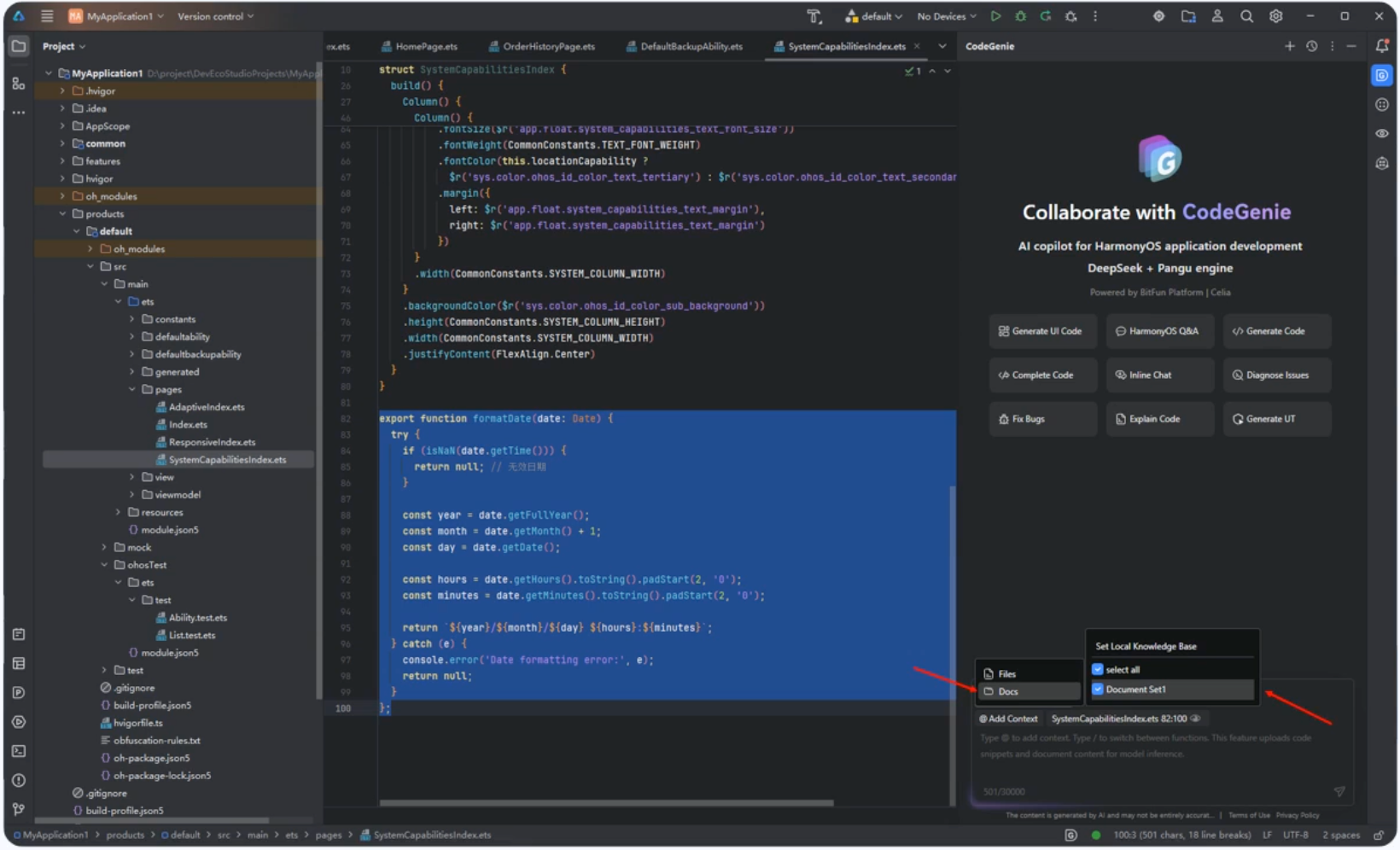Click Generate UT button
Image resolution: width=1400 pixels, height=850 pixels.
1276,419
